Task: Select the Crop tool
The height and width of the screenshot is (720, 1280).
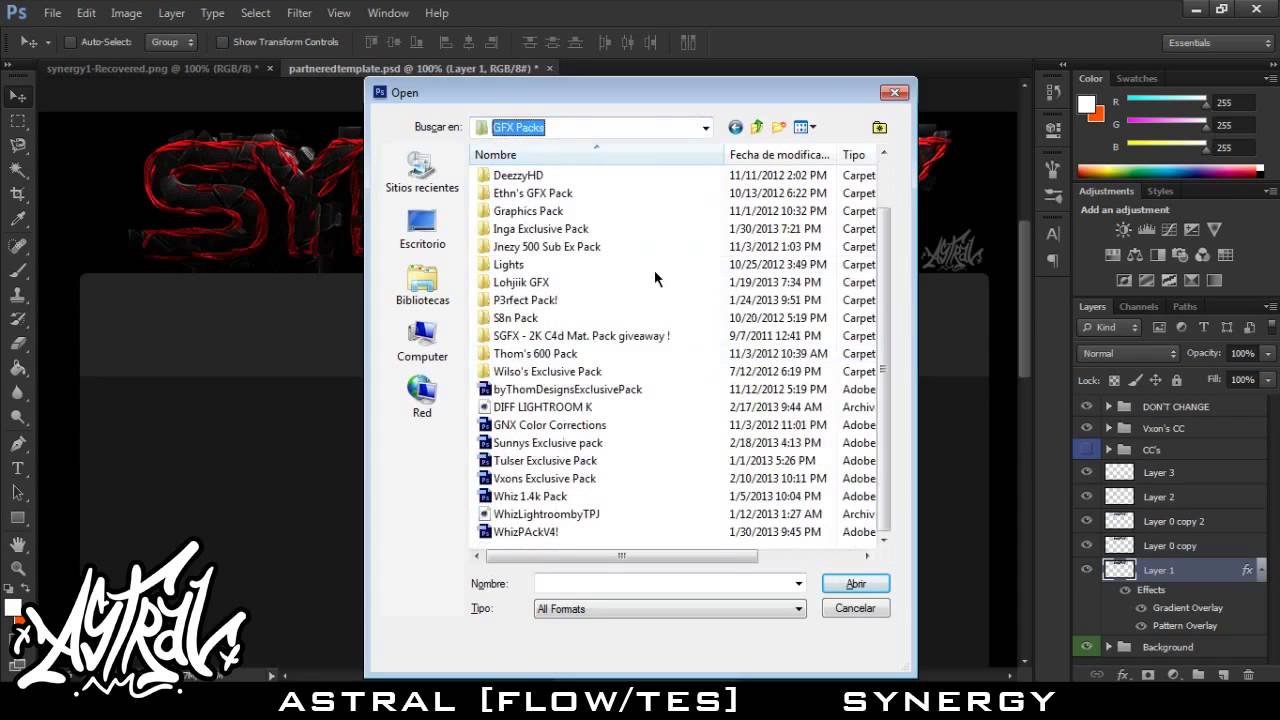Action: (18, 194)
